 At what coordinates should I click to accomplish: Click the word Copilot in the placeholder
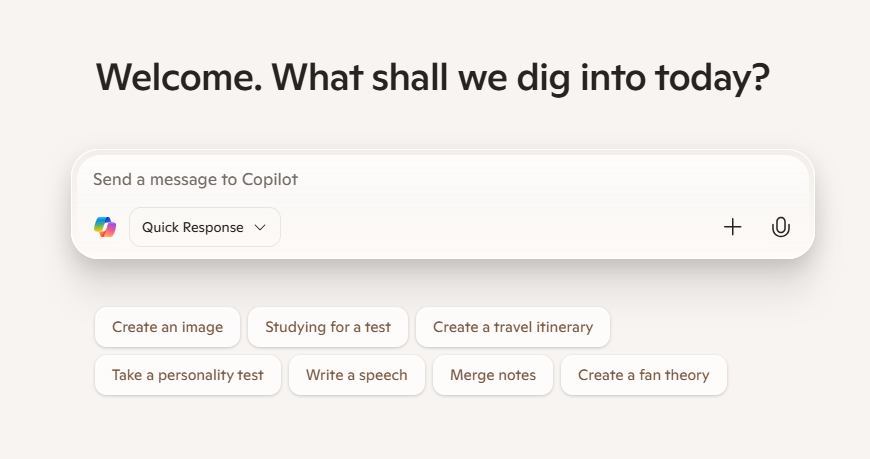point(270,179)
